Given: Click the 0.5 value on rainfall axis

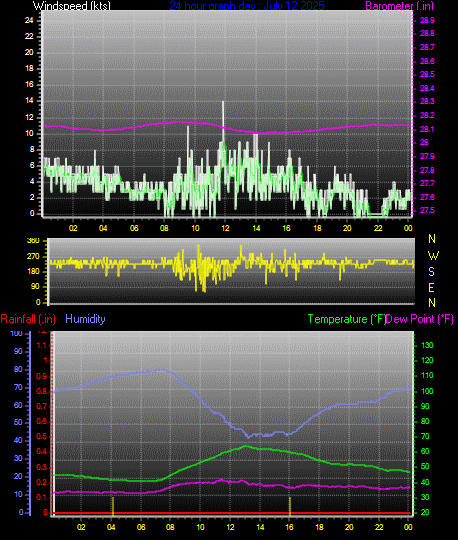Looking at the screenshot, I should [x=41, y=437].
